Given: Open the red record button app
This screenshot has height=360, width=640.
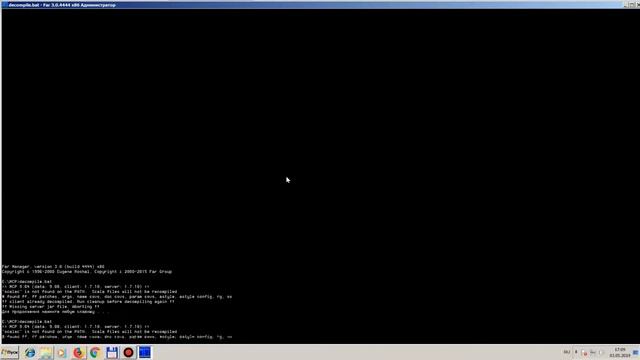Looking at the screenshot, I should click(128, 353).
